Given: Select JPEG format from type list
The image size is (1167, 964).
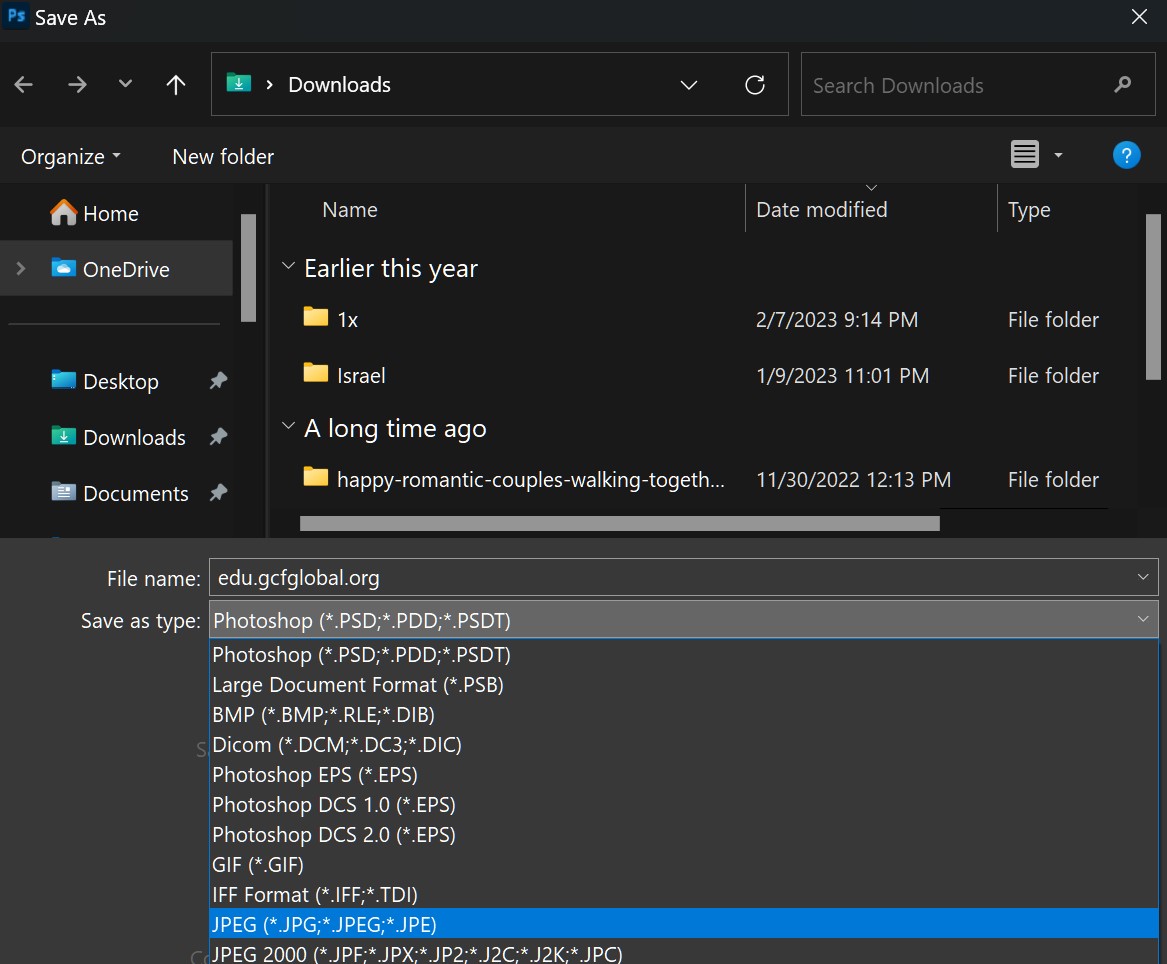Looking at the screenshot, I should (324, 924).
